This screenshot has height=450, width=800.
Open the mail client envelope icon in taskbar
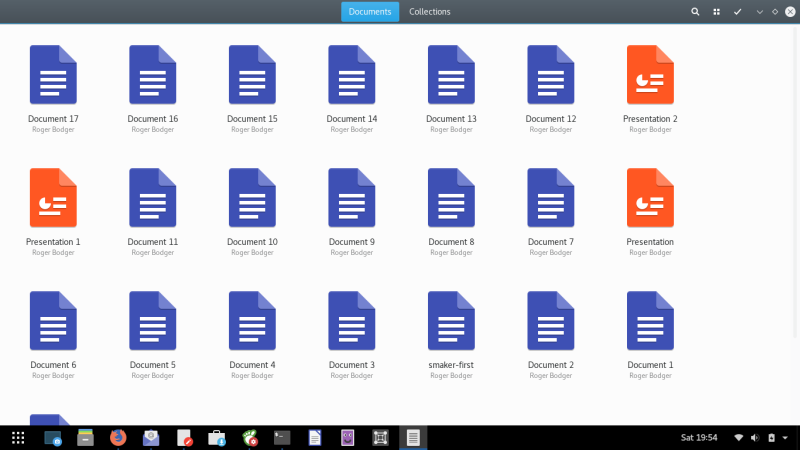tap(151, 438)
